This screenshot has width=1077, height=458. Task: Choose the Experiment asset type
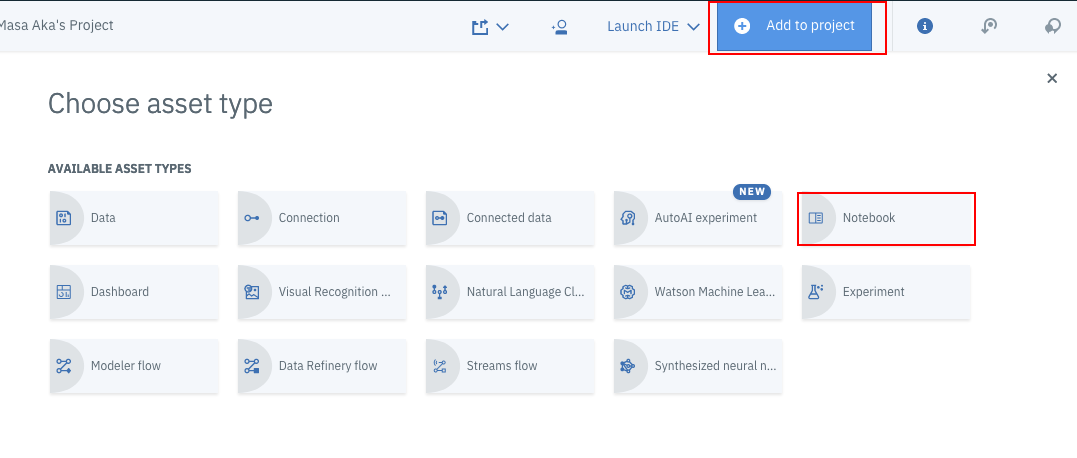[886, 292]
